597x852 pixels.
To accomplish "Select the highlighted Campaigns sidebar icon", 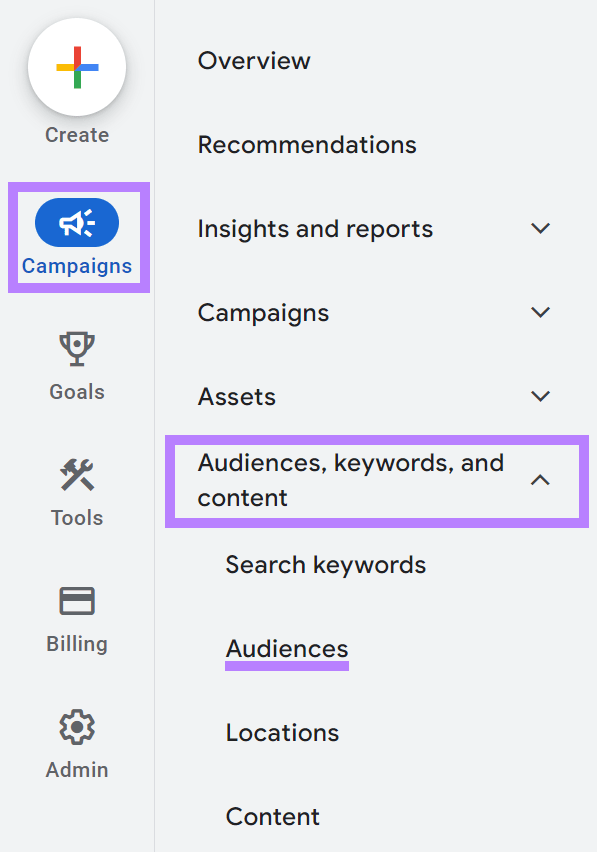I will click(76, 222).
